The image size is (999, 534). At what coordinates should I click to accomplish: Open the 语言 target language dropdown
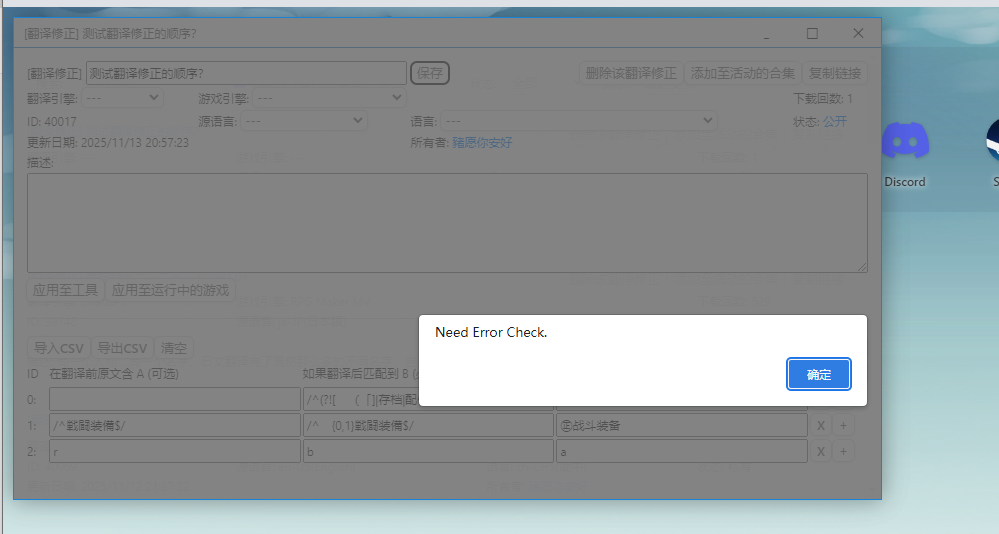coord(579,121)
